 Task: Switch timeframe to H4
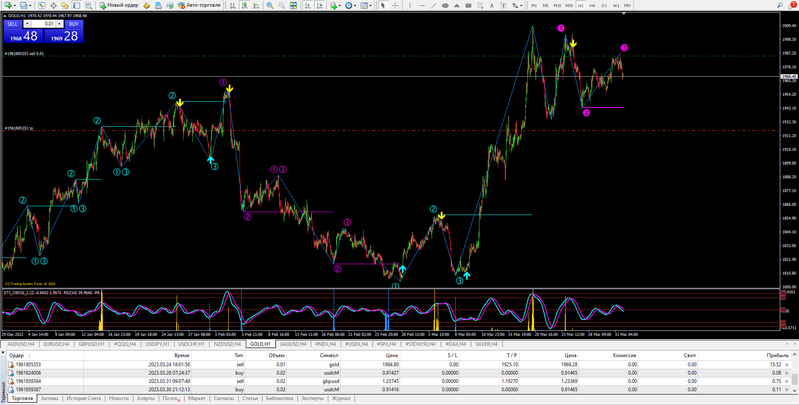click(x=593, y=6)
